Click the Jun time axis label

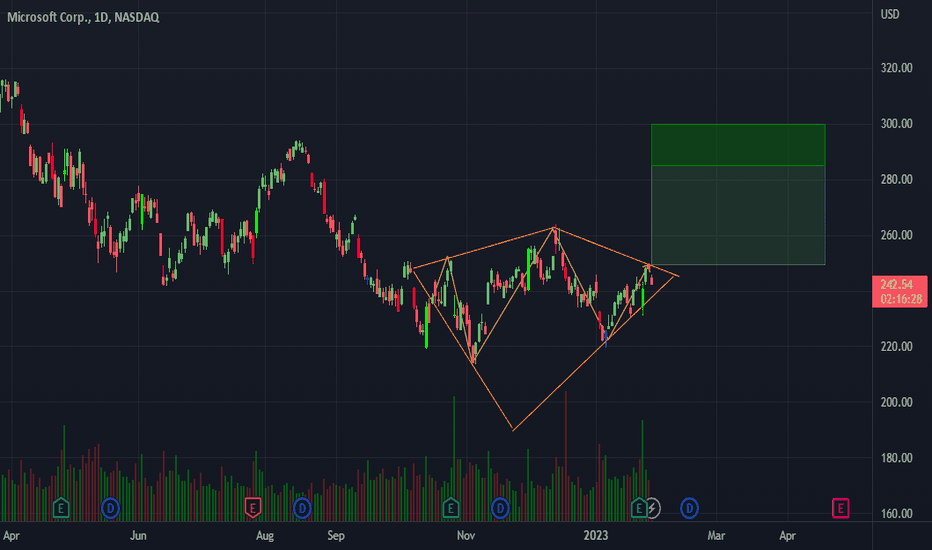138,536
